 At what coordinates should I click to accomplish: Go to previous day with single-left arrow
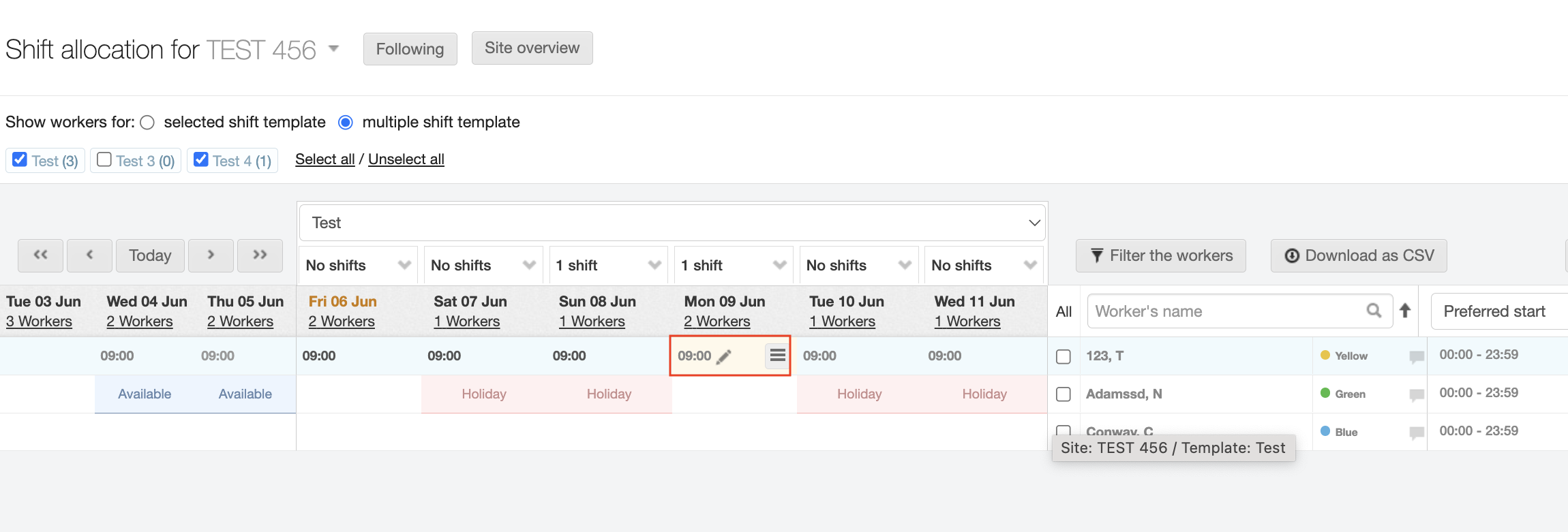(89, 255)
